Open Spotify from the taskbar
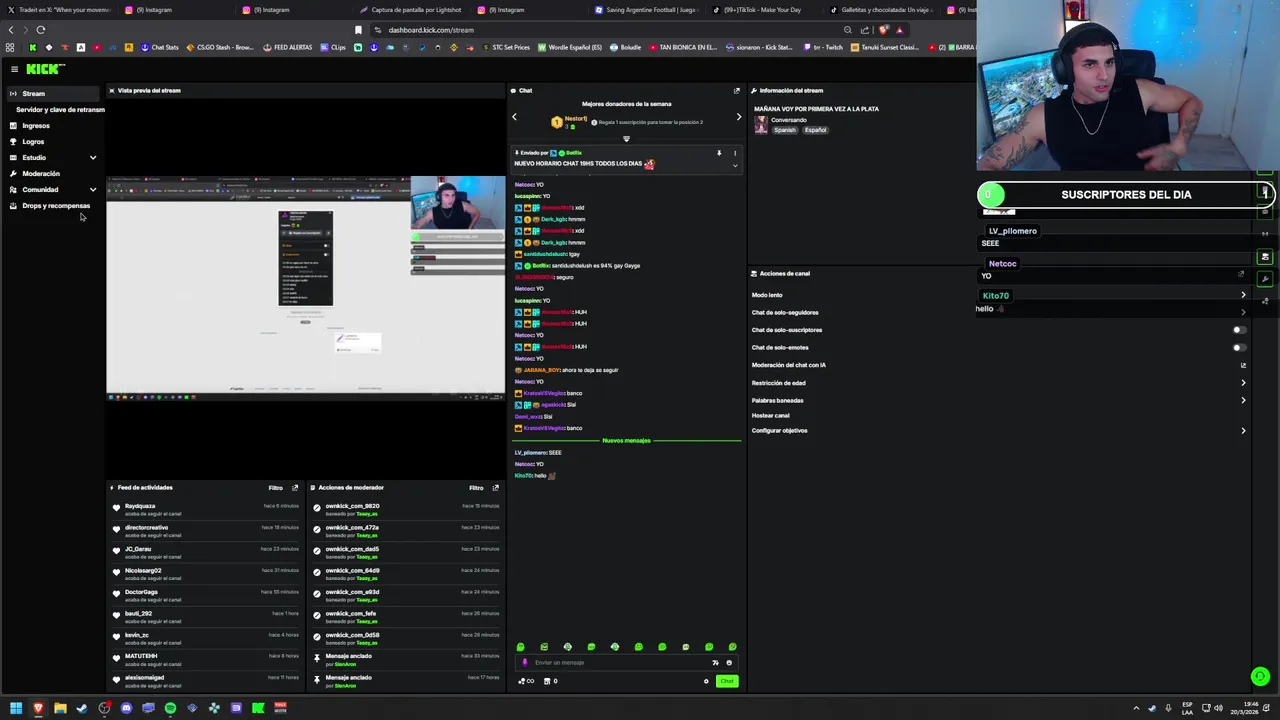1280x720 pixels. click(x=170, y=708)
